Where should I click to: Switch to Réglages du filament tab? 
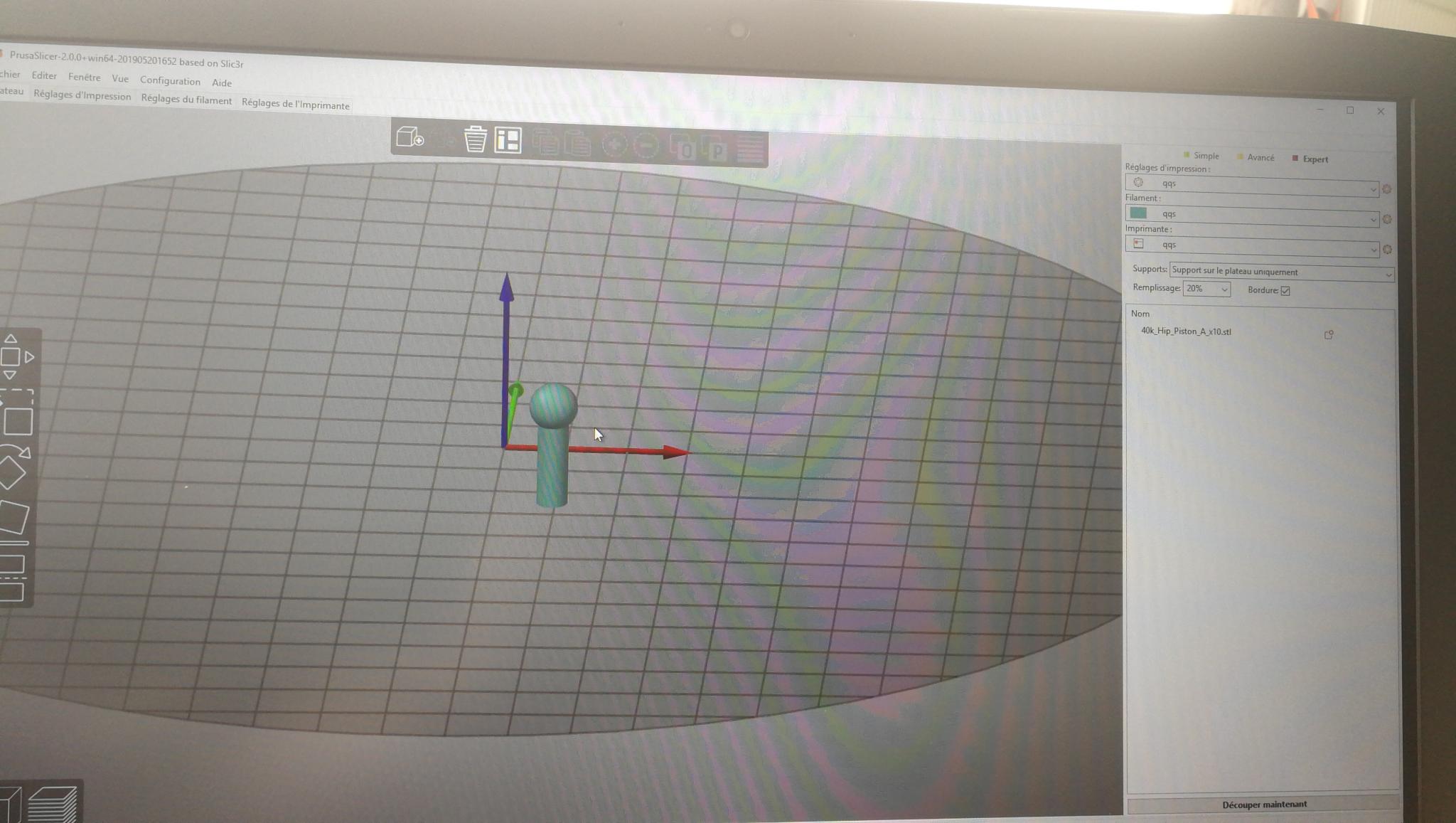pos(186,100)
